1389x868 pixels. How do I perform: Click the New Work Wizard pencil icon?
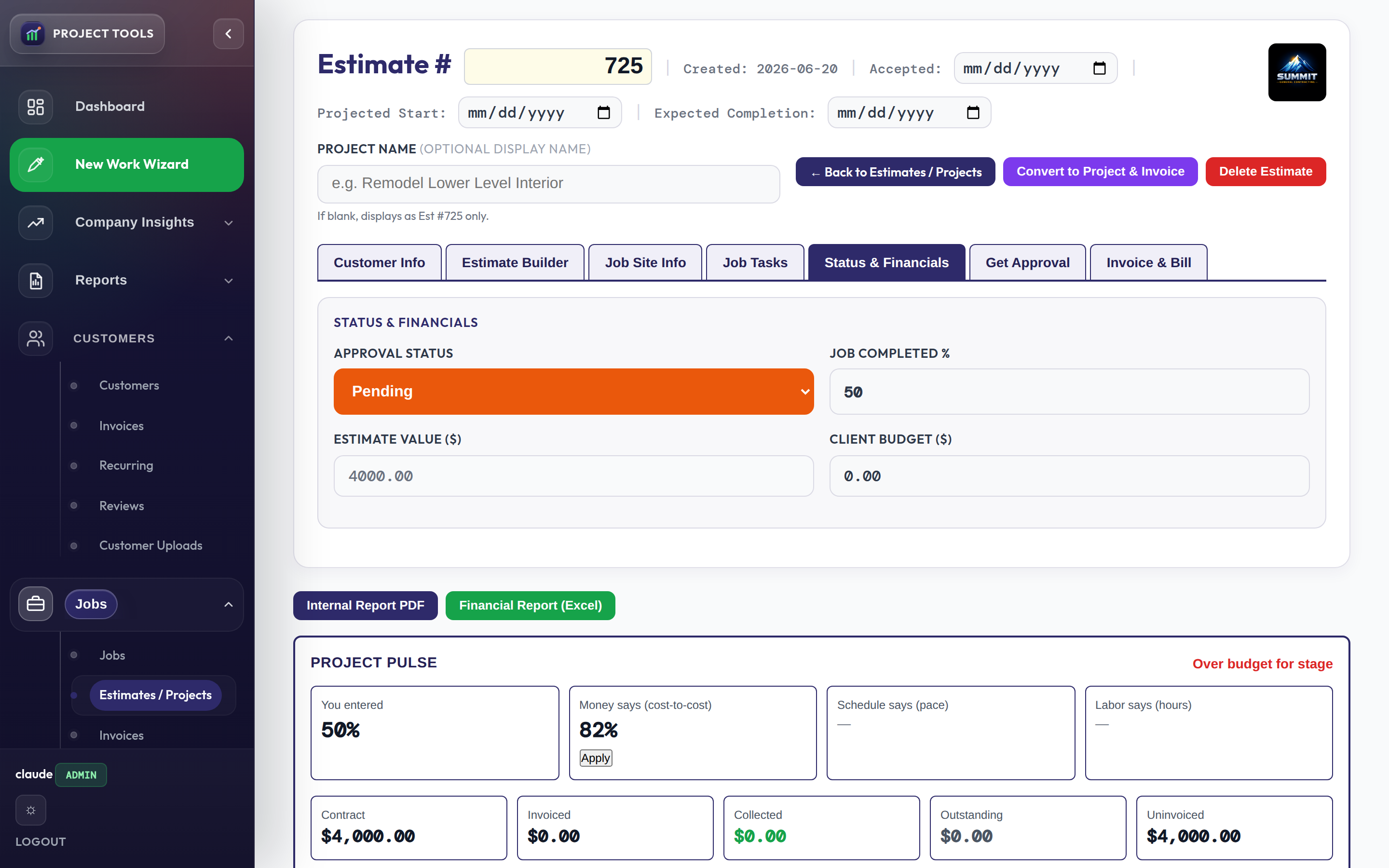(36, 165)
